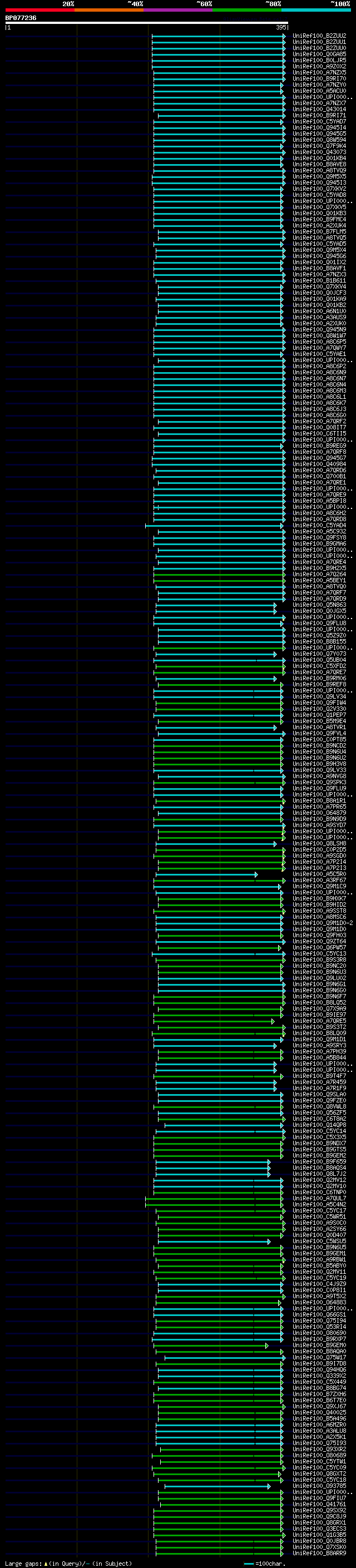Click hit label UniRef100_Q01KB4
The image size is (356, 1568).
point(319,159)
